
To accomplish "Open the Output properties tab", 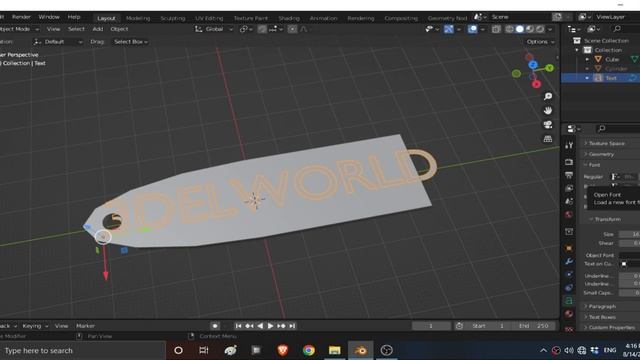I will point(569,175).
